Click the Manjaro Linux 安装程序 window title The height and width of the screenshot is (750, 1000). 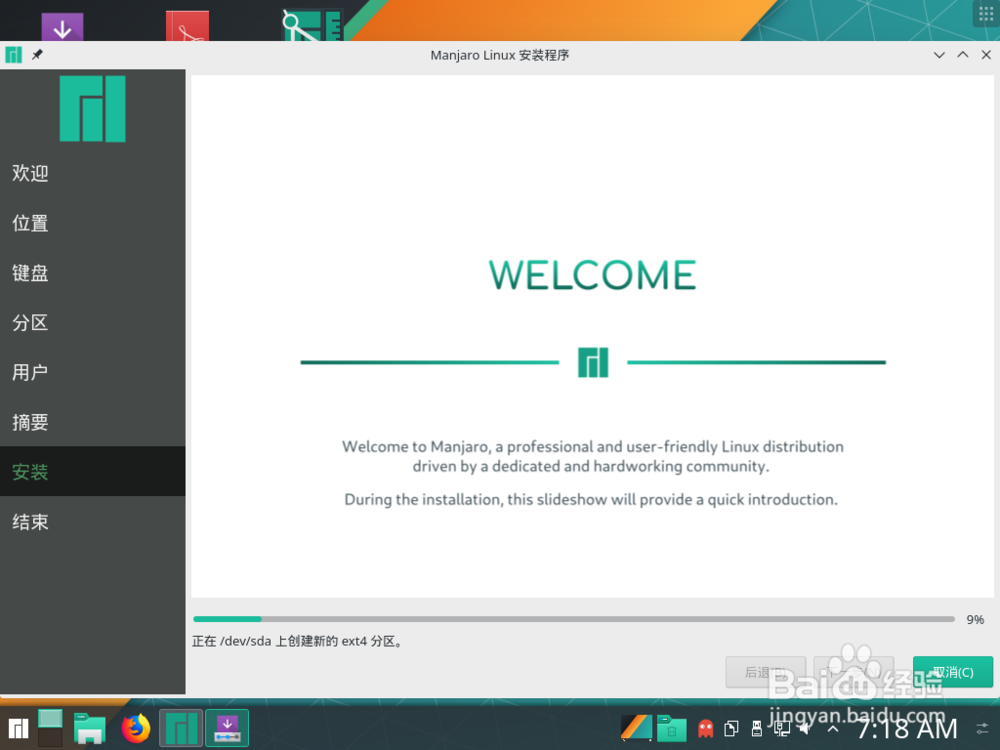tap(499, 55)
